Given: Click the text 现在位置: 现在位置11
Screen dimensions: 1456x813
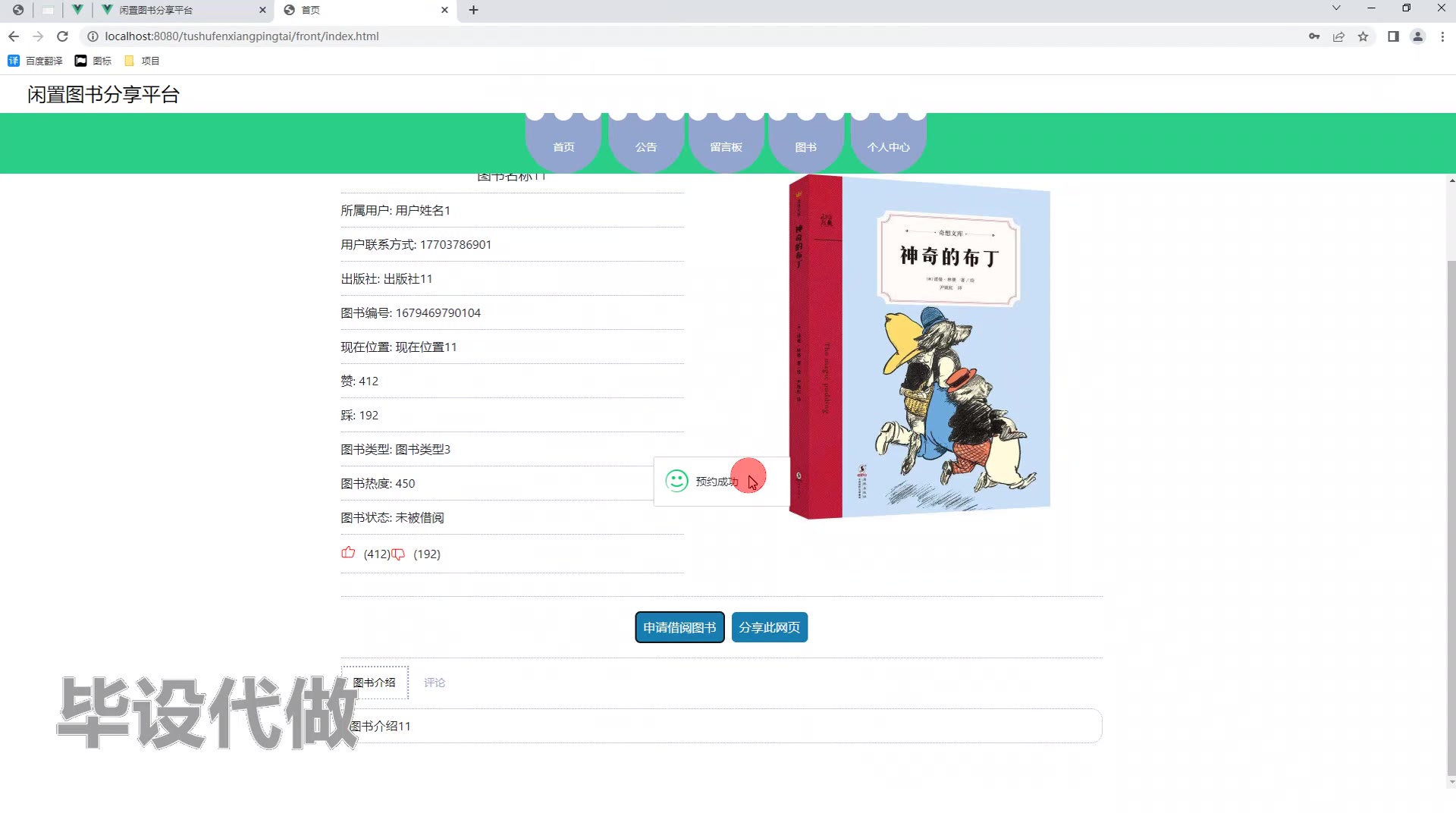Looking at the screenshot, I should tap(399, 347).
